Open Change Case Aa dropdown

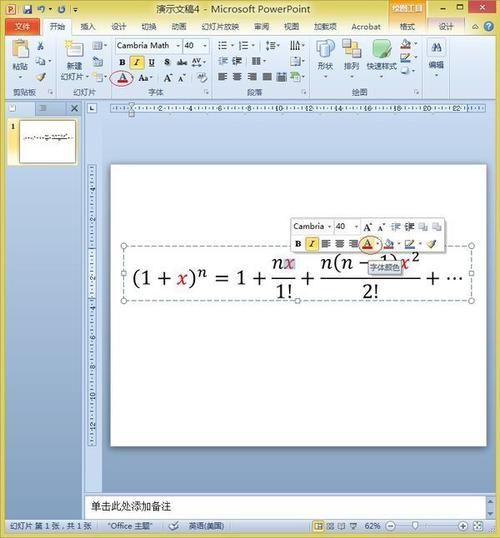coord(146,78)
